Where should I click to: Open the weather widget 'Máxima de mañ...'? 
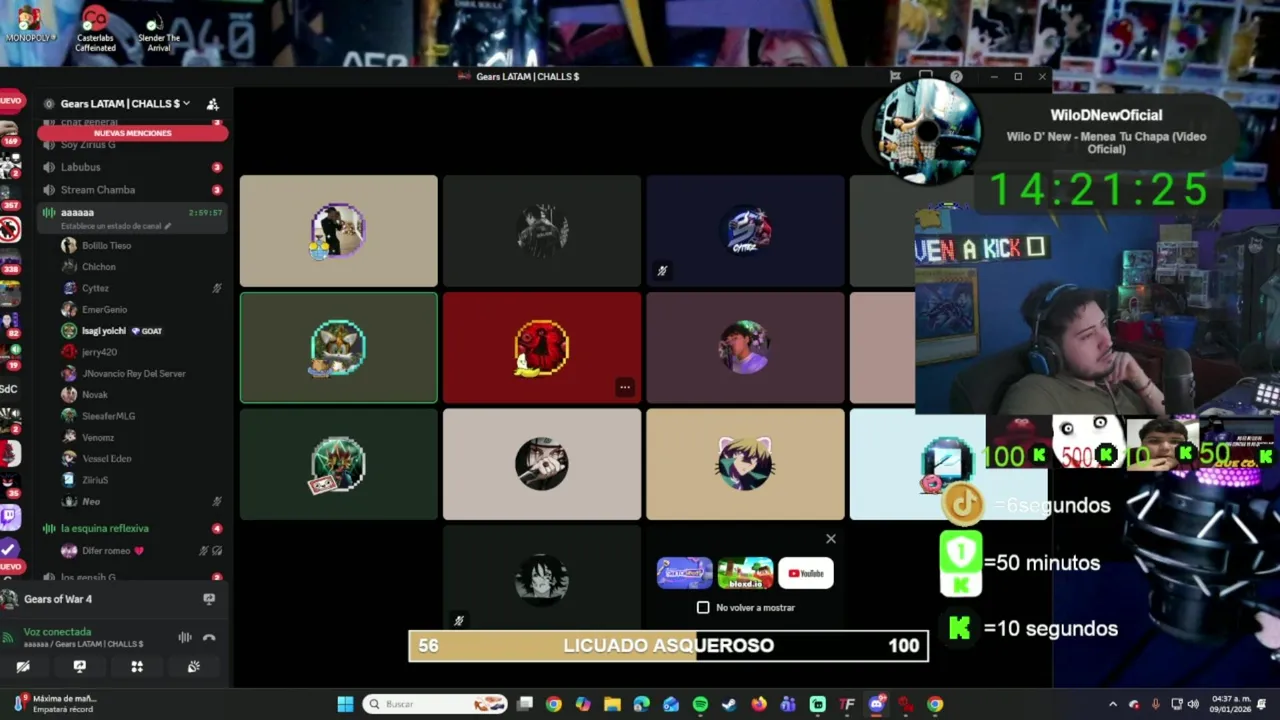[x=54, y=704]
